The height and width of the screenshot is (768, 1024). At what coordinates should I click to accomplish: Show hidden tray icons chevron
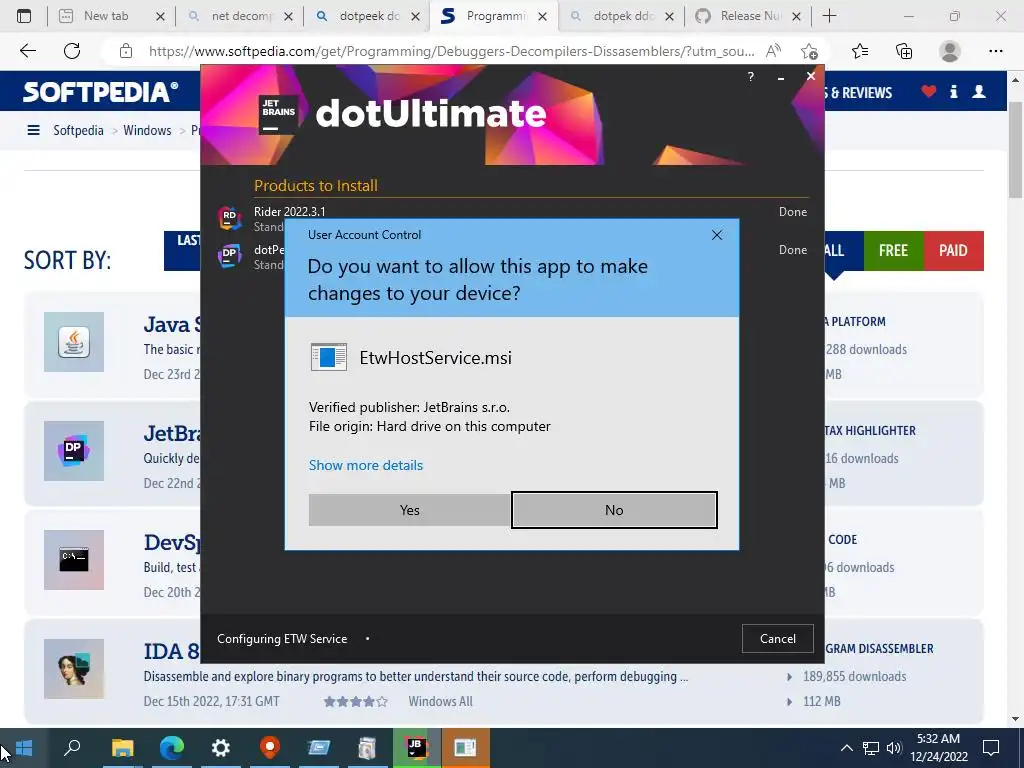(x=846, y=748)
